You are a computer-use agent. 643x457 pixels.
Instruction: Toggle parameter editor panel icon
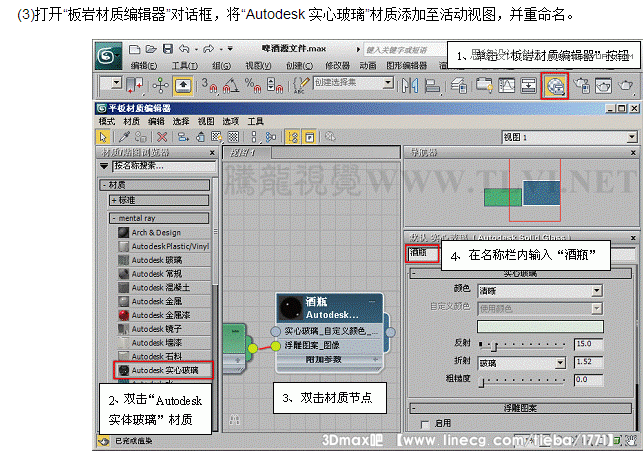(310, 137)
